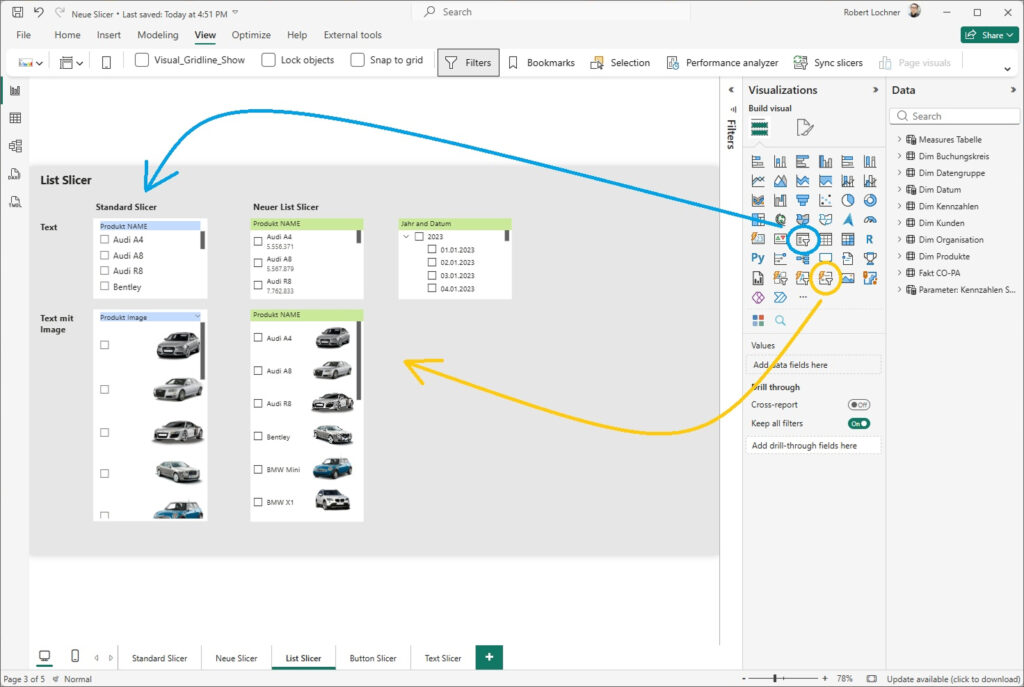Switch to Format visual pane icon
The width and height of the screenshot is (1024, 687).
804,127
